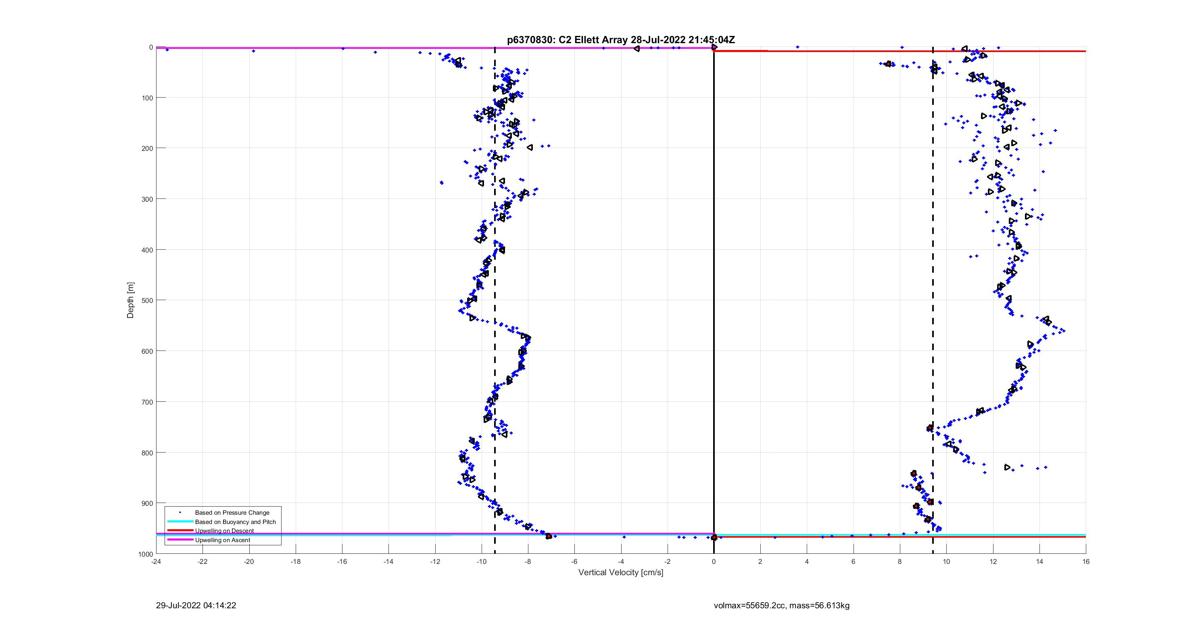Click the "-22" velocity axis tick label
This screenshot has height=622, width=1200.
(x=203, y=562)
